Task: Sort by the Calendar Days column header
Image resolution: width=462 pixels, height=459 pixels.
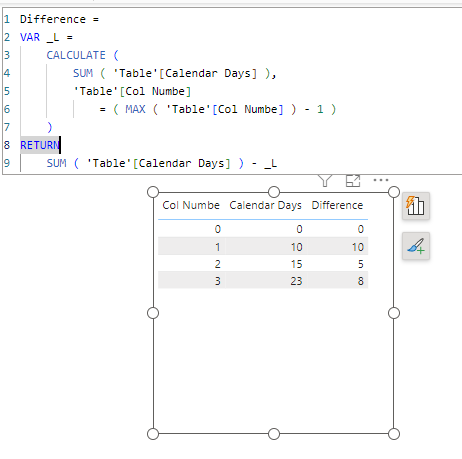Action: tap(265, 205)
